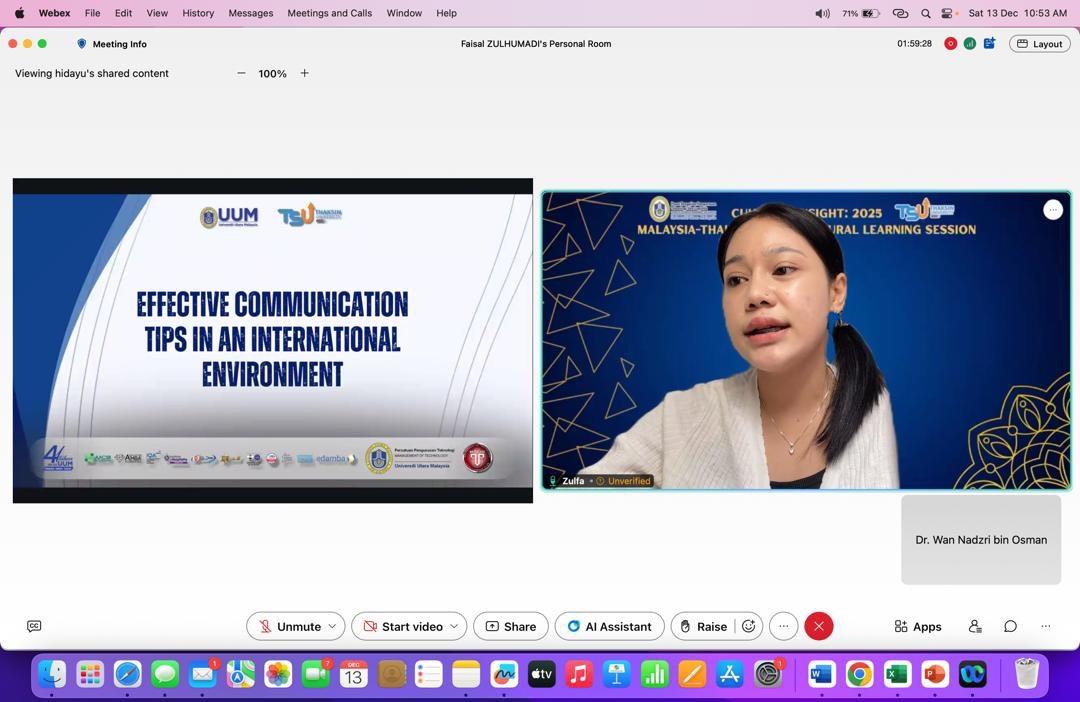Open the Meetings and Calls menu
This screenshot has height=702, width=1080.
tap(329, 13)
